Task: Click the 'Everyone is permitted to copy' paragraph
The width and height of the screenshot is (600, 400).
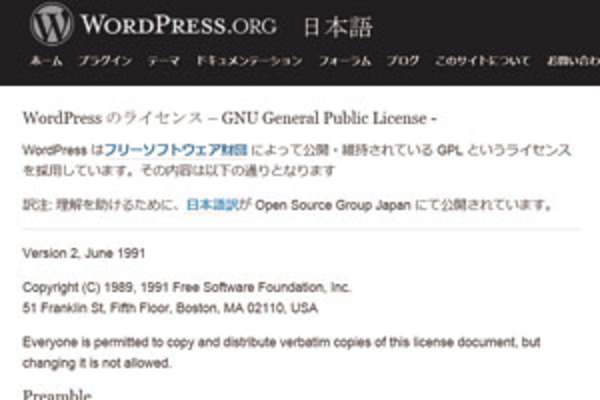Action: (281, 353)
